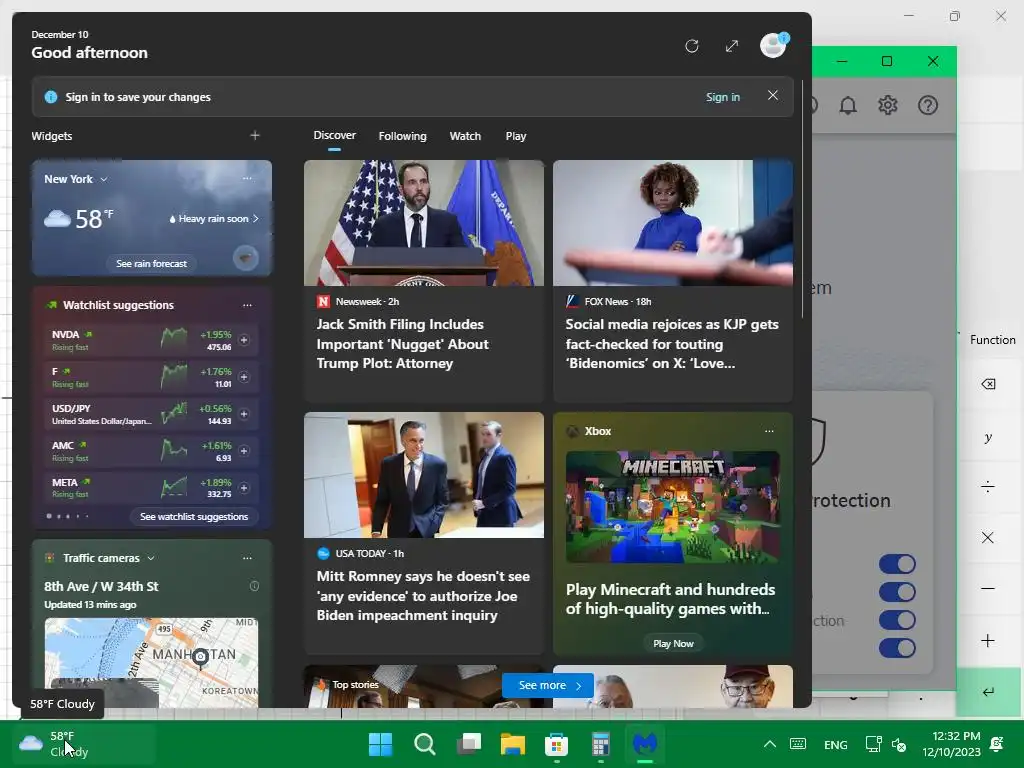The height and width of the screenshot is (768, 1024).
Task: Open Task View from taskbar
Action: [469, 744]
